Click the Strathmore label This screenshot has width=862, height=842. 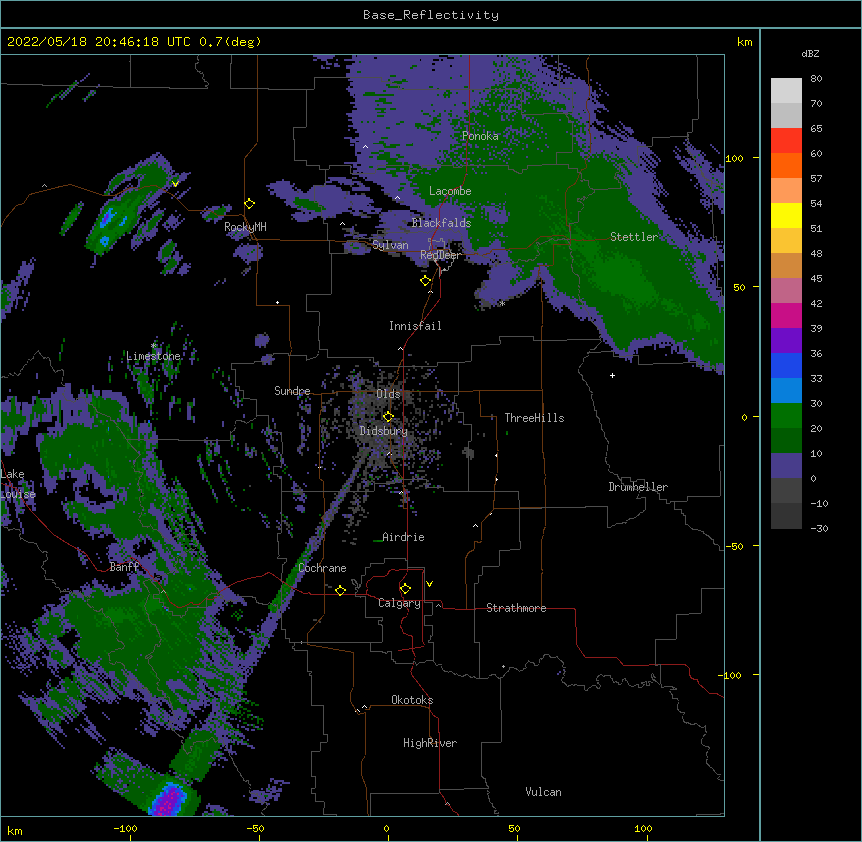[516, 608]
